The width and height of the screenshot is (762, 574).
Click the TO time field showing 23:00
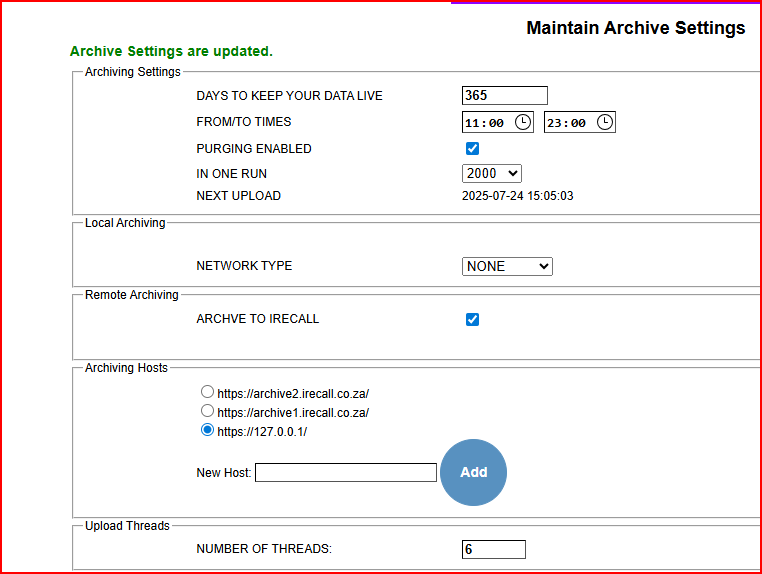(567, 123)
